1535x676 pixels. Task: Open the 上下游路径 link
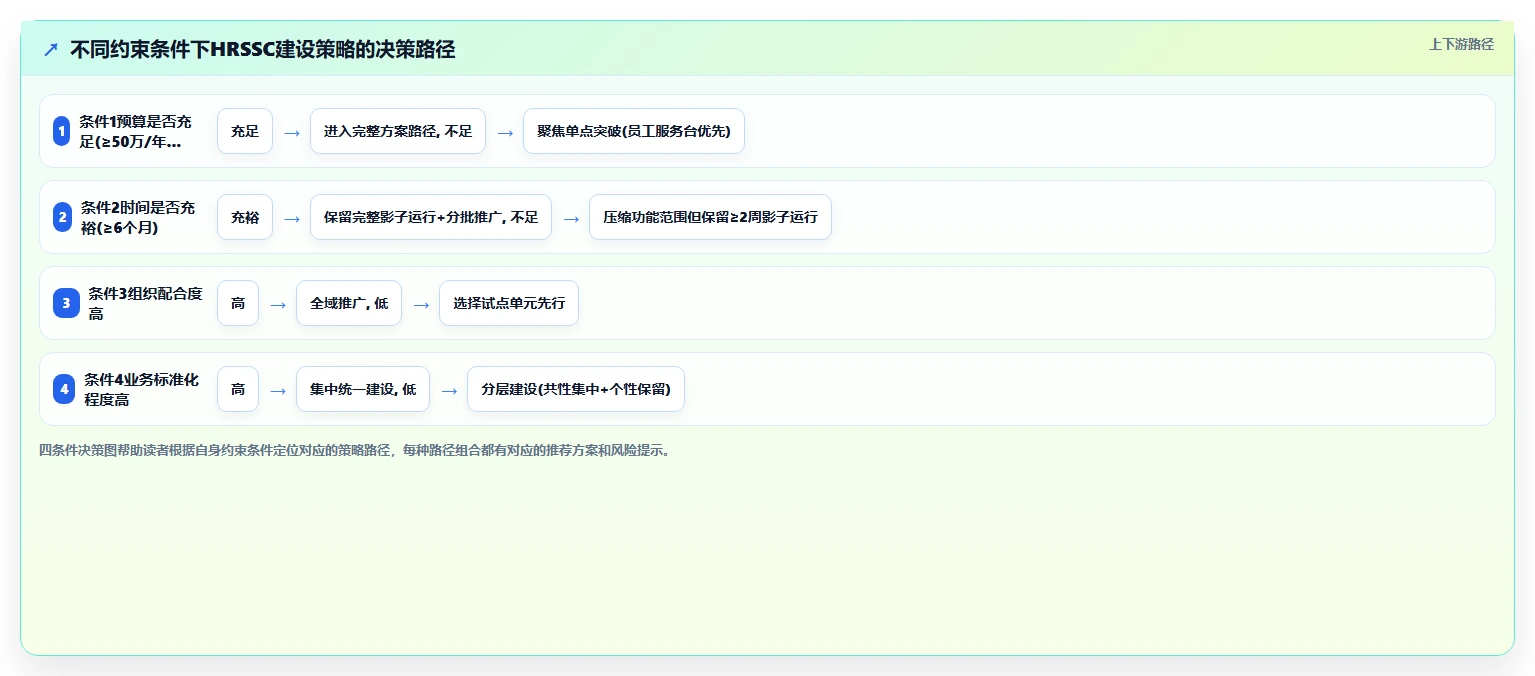pos(1461,44)
